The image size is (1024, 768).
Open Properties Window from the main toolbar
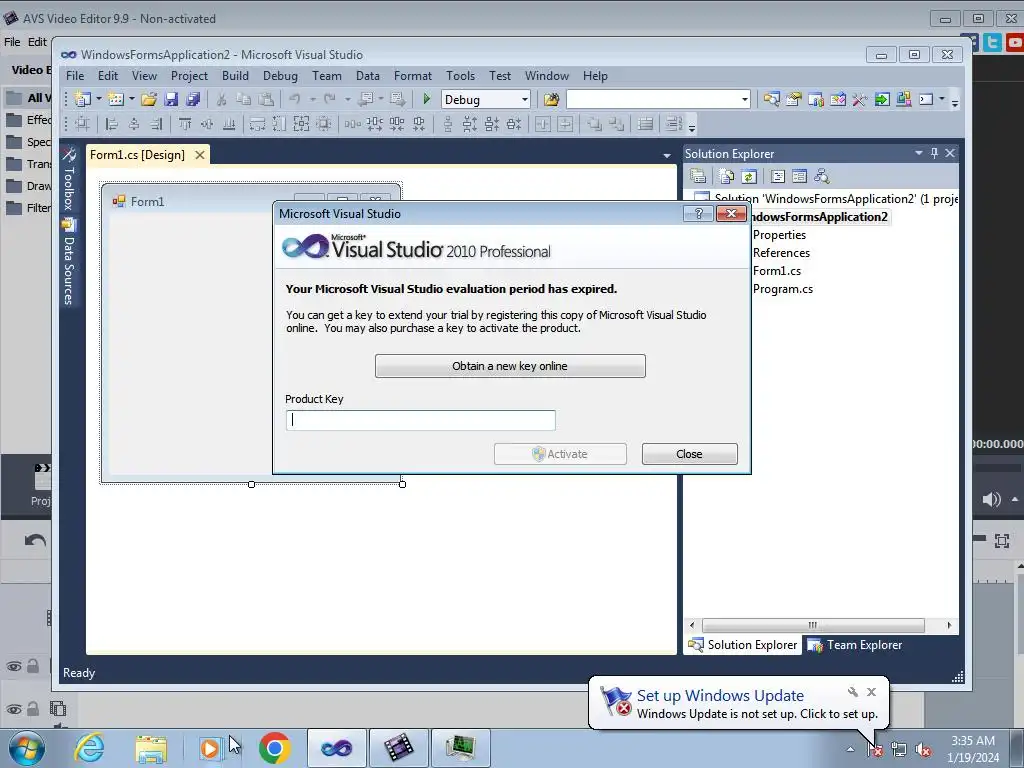pyautogui.click(x=793, y=99)
